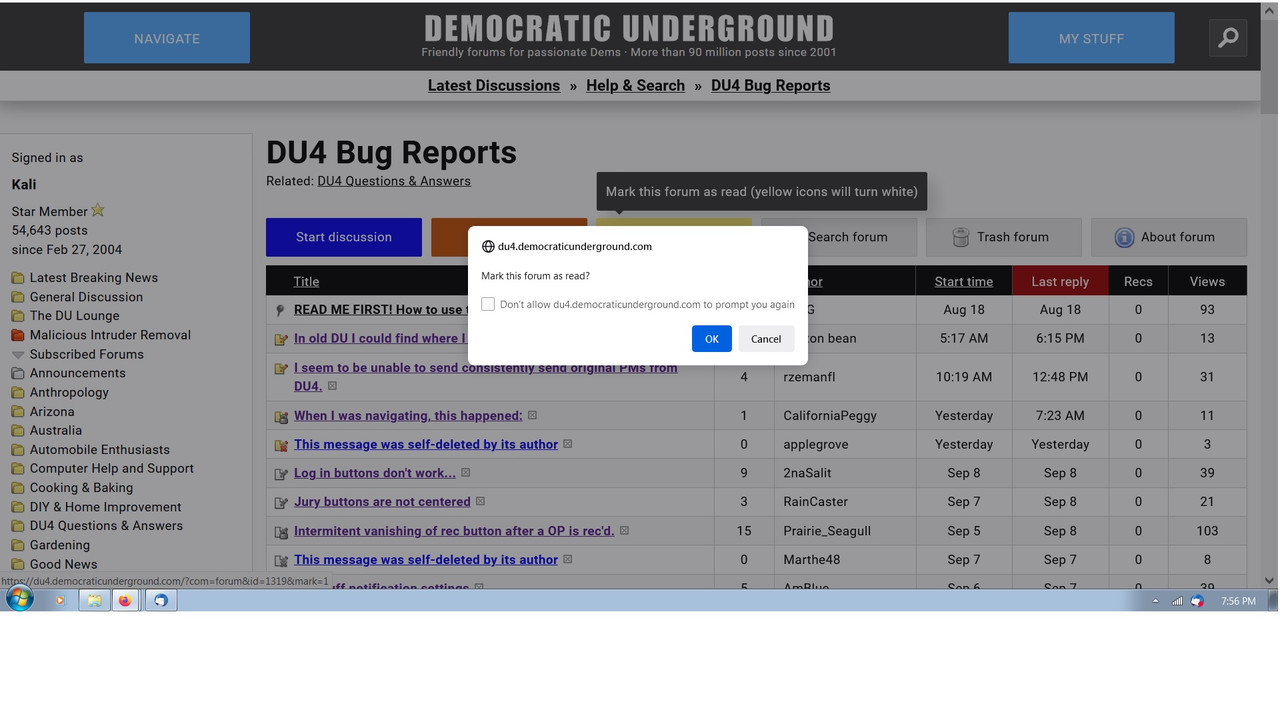Click the network signal icon in system tray
Screen dimensions: 1280x720
(1177, 601)
